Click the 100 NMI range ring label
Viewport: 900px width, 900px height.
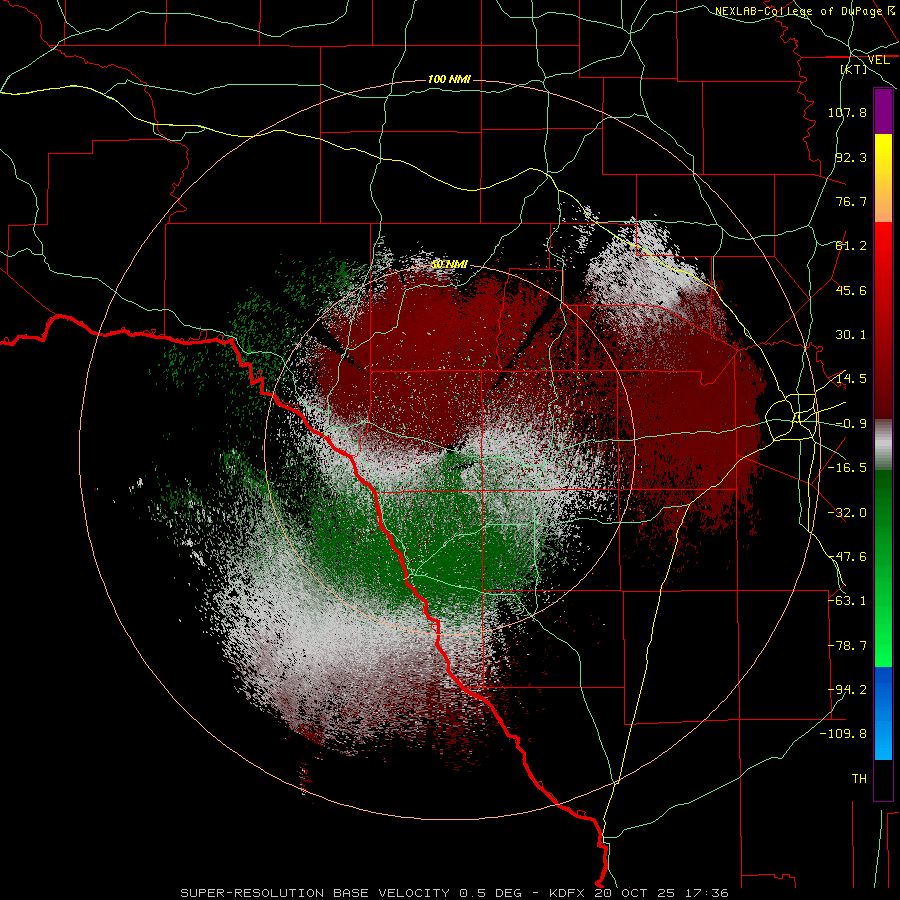tap(449, 79)
